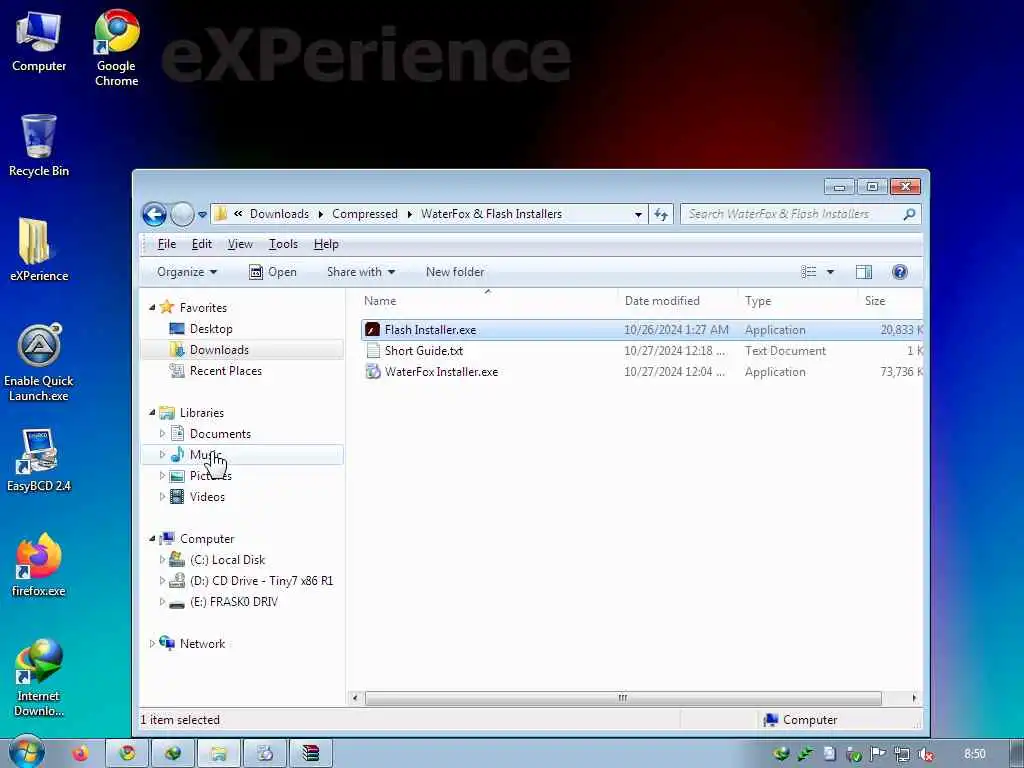Select the Recycle Bin icon
Screen dimensions: 1024x768
coord(39,145)
